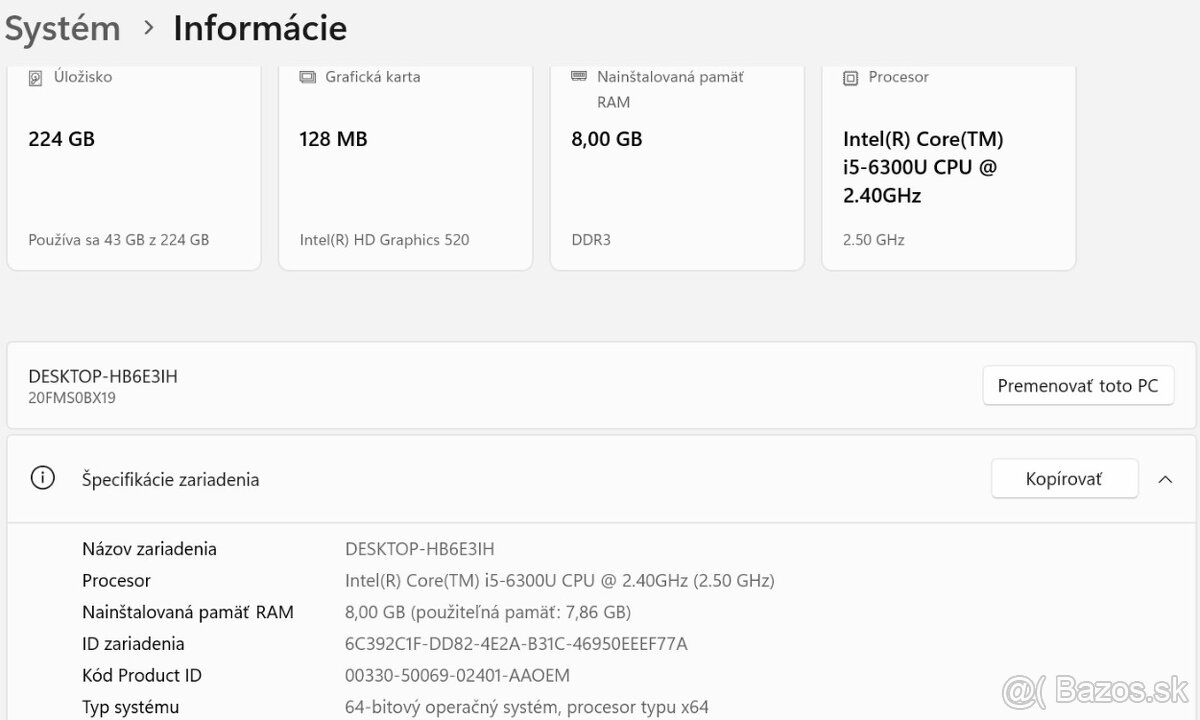Click the graphics card icon beside Grafická karta

(x=308, y=77)
